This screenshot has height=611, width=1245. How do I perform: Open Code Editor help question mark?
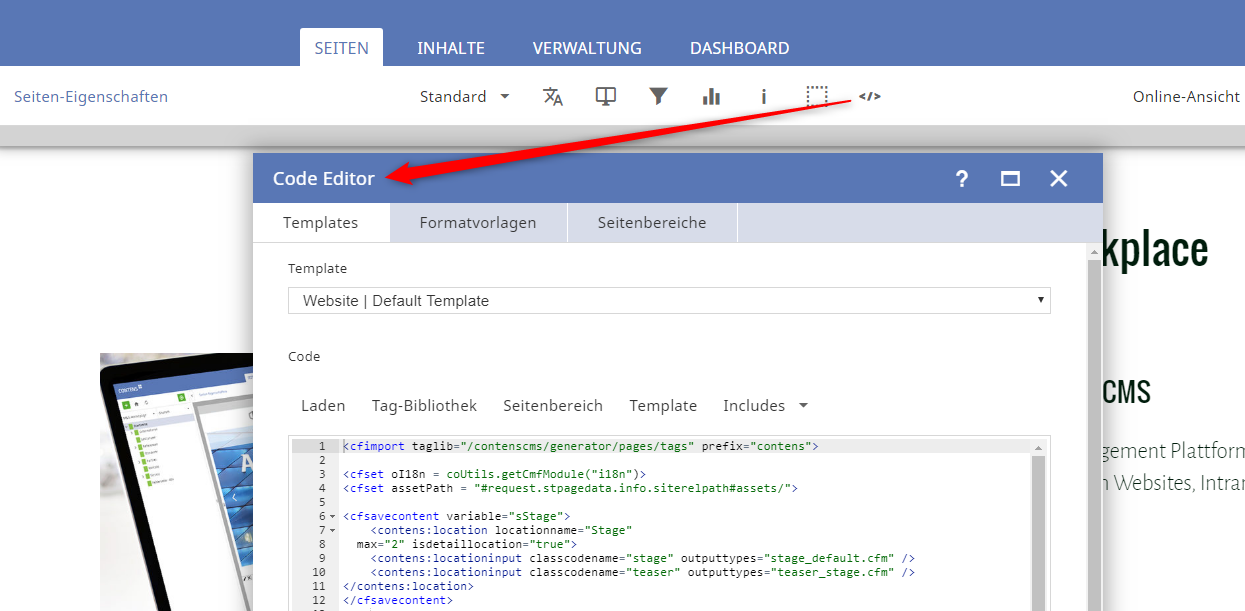tap(962, 179)
